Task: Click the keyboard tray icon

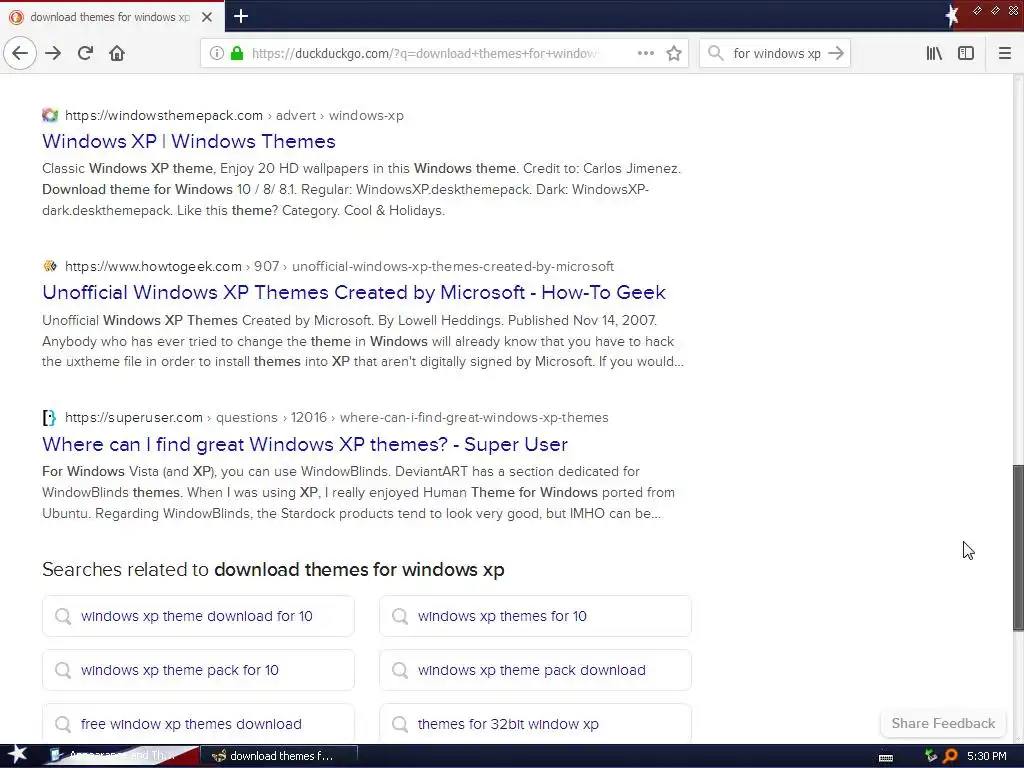Action: pos(886,757)
